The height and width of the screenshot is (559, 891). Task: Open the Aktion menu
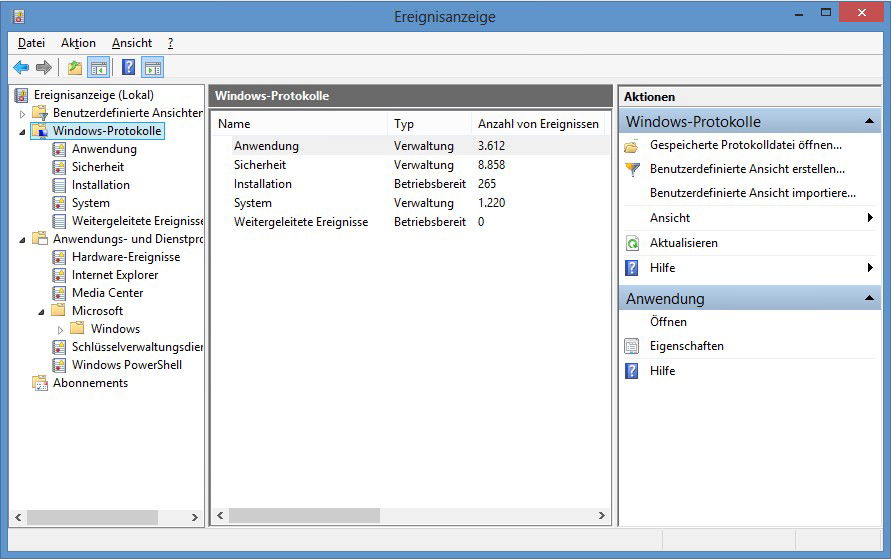[x=78, y=43]
